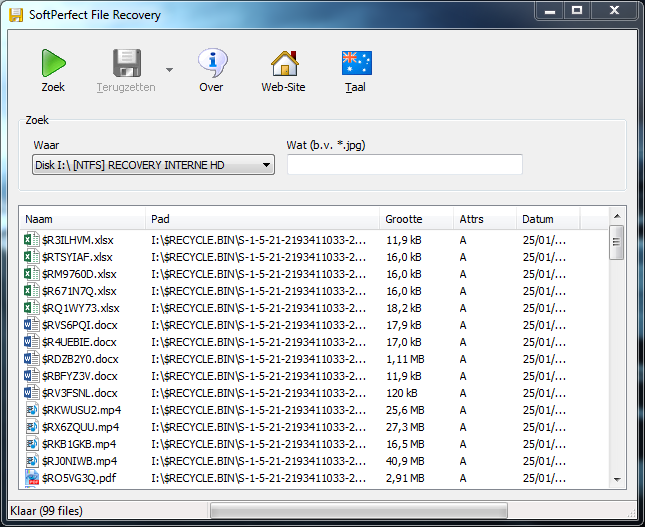Select file name $RQ1WY73.xlsx

(81, 308)
